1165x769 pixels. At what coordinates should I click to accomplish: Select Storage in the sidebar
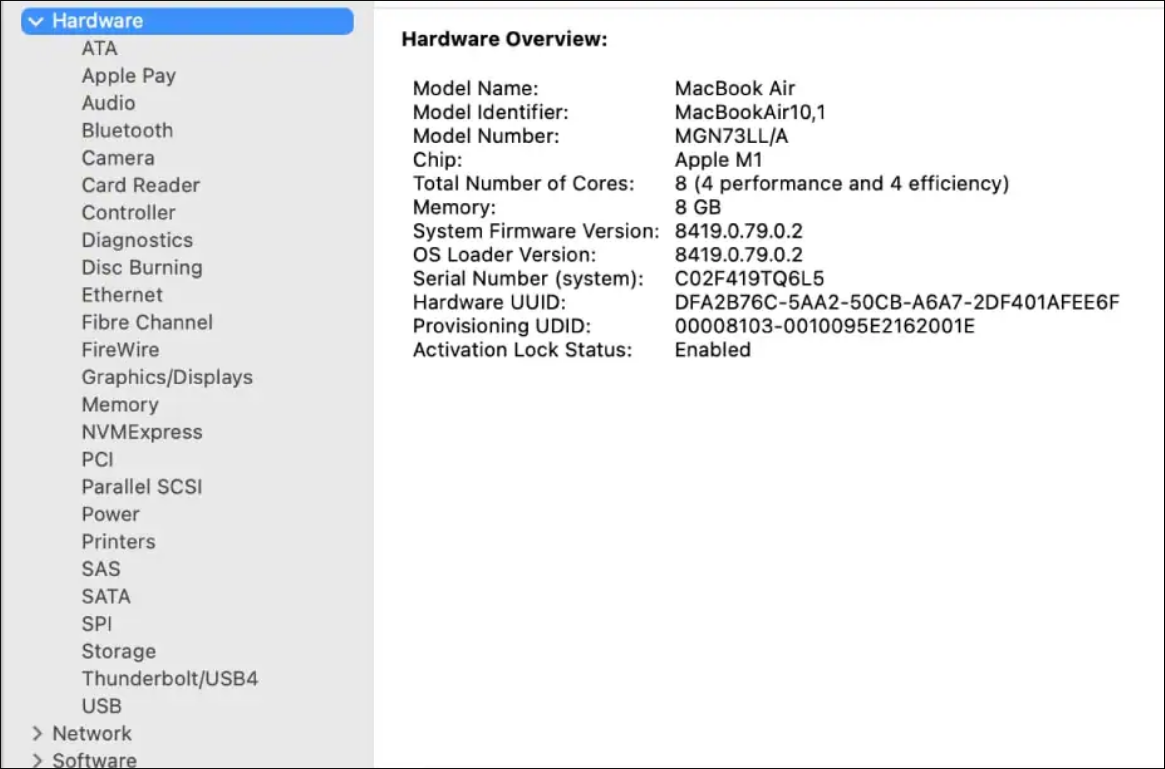(x=119, y=652)
